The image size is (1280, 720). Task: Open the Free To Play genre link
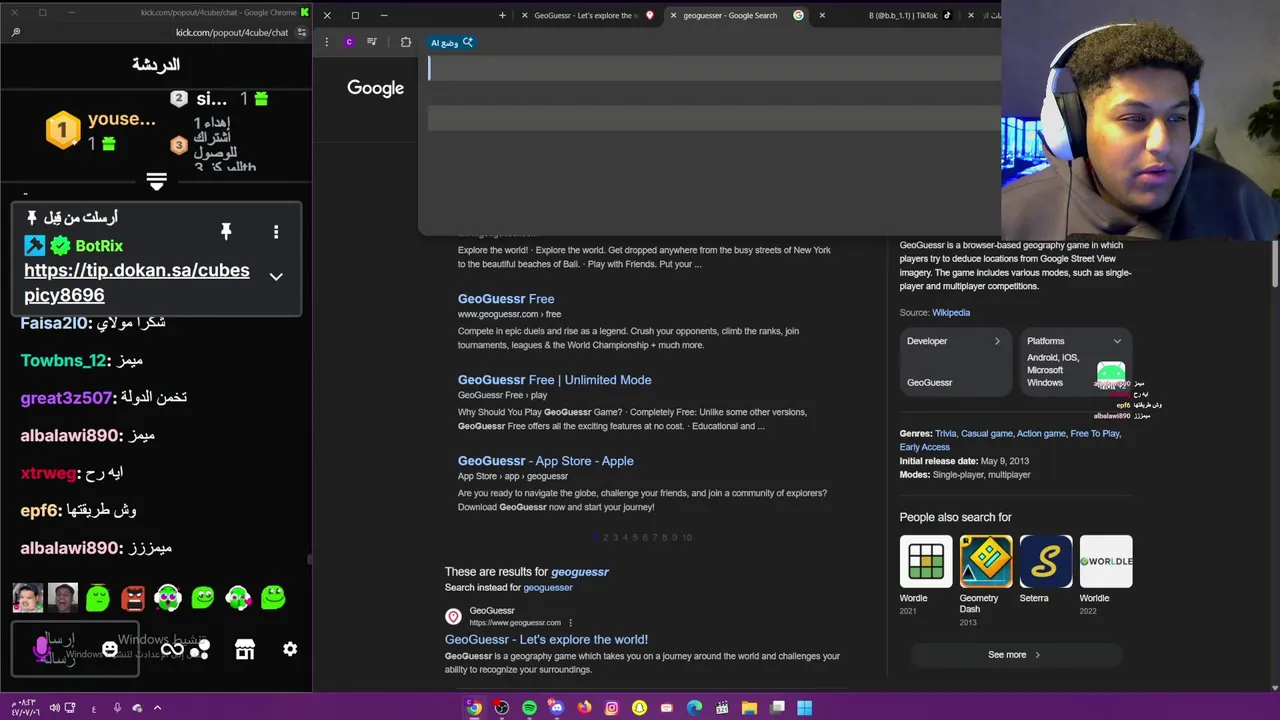[x=1095, y=433]
